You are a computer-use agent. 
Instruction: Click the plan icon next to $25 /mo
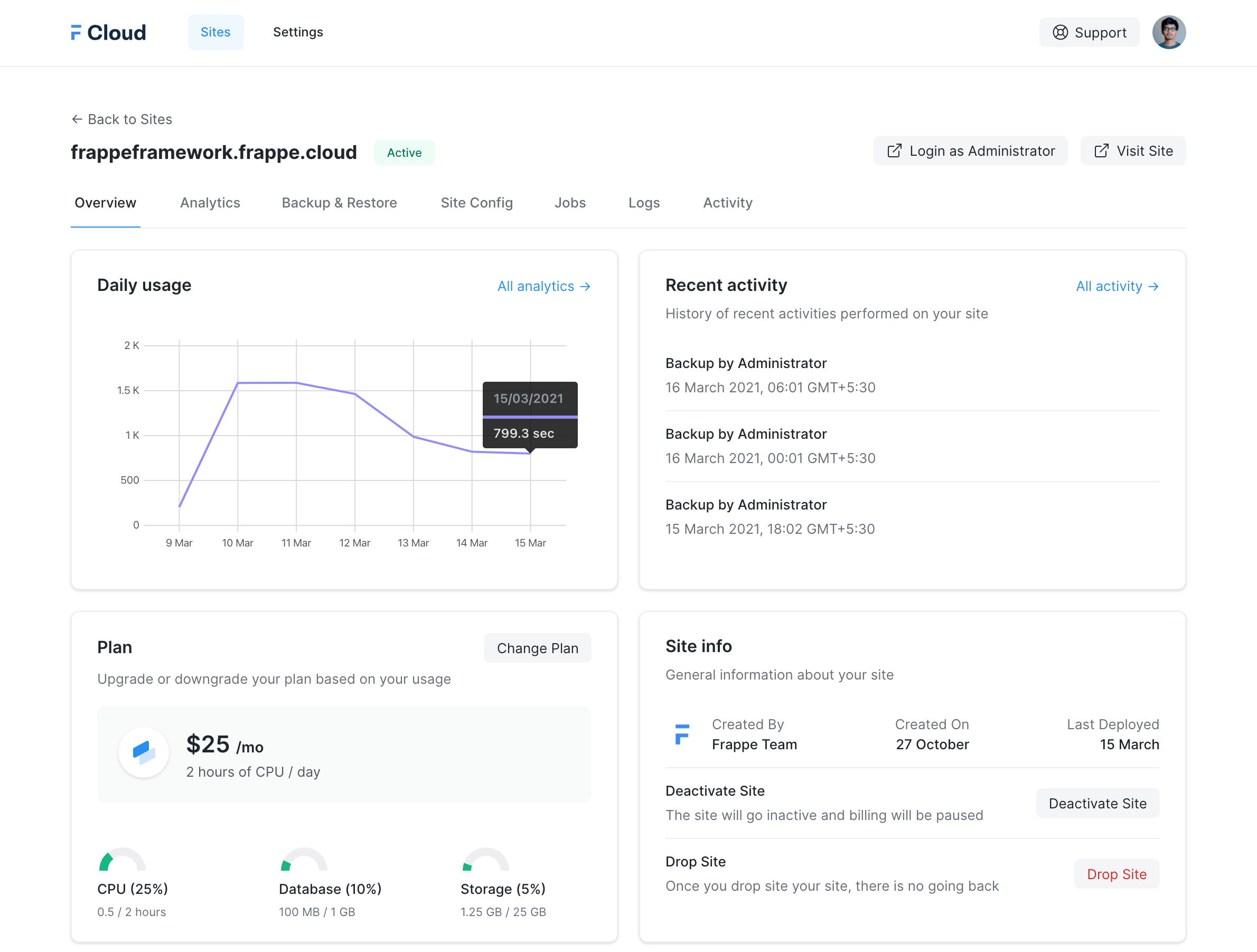144,752
